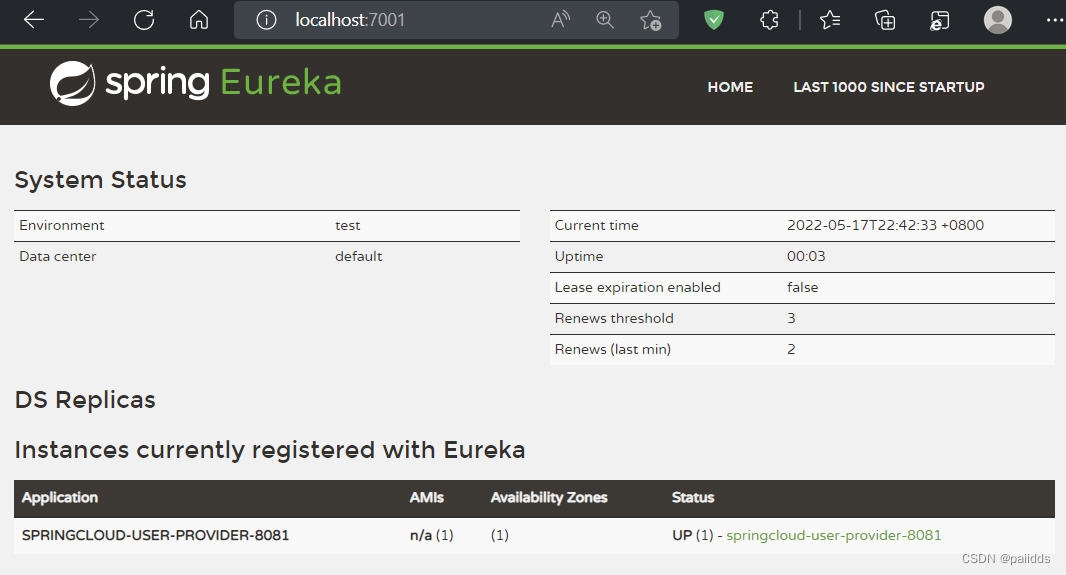The width and height of the screenshot is (1066, 575).
Task: Select the Uptime label
Action: [579, 256]
